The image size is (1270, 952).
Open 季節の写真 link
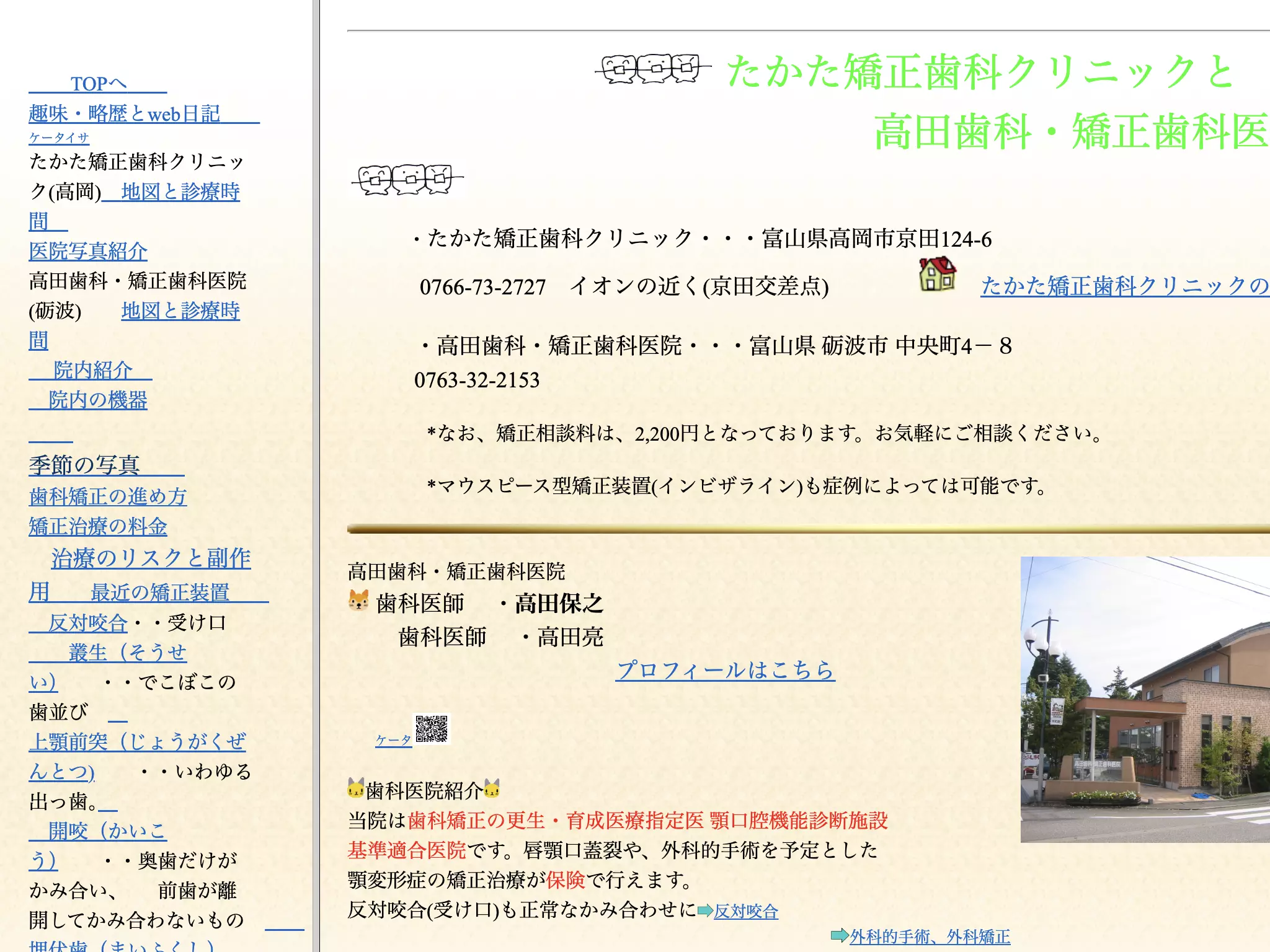click(107, 465)
